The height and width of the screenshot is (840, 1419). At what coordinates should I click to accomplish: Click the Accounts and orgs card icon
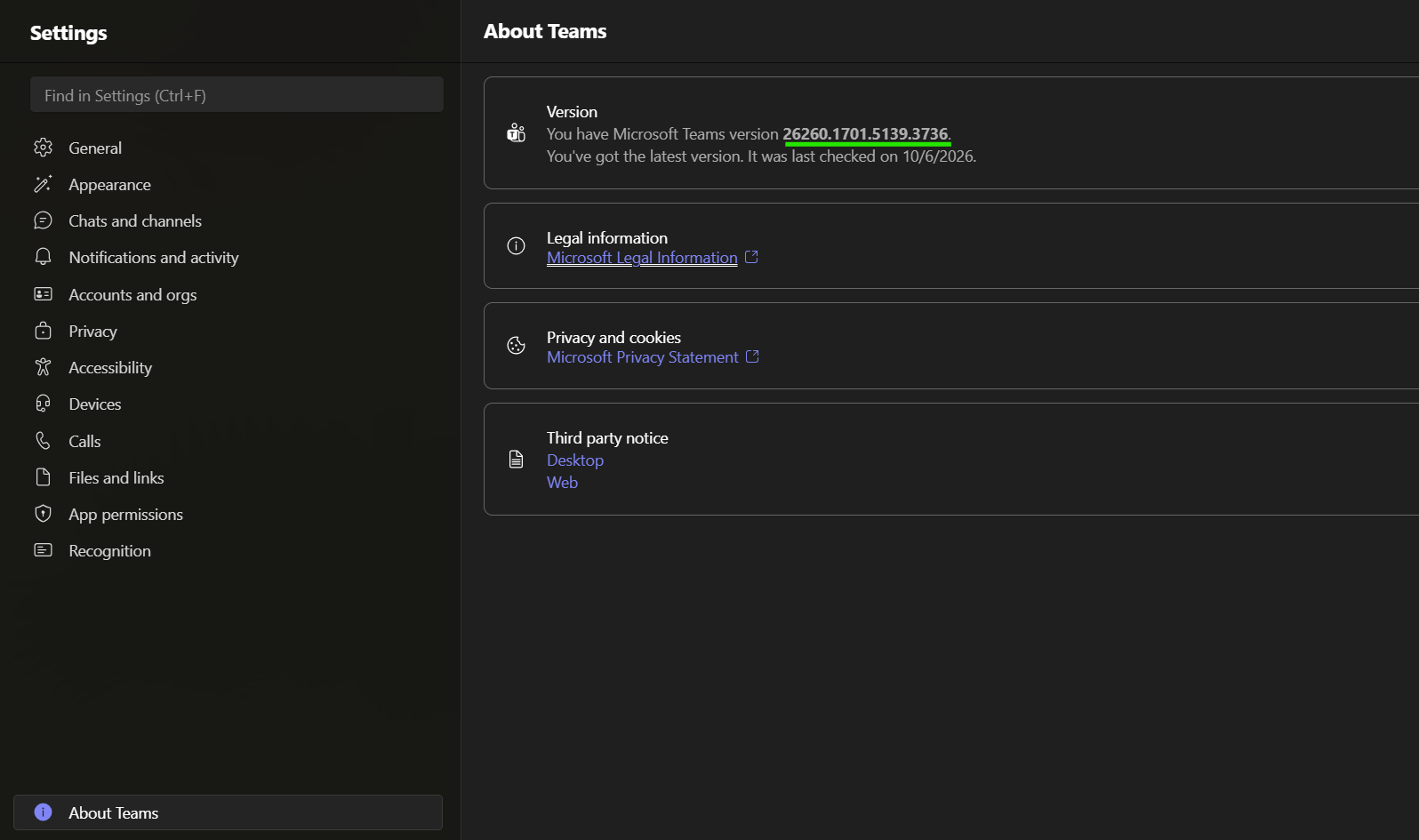[x=43, y=294]
